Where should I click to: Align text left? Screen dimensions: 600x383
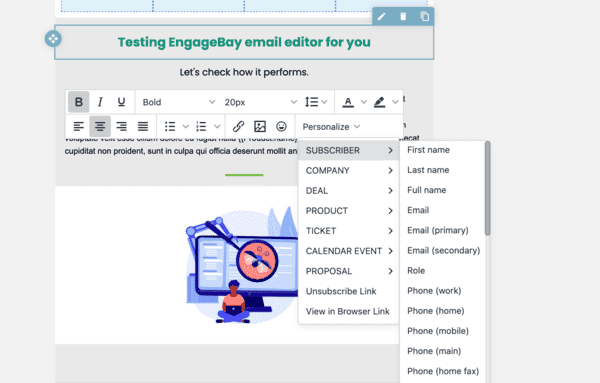tap(78, 127)
